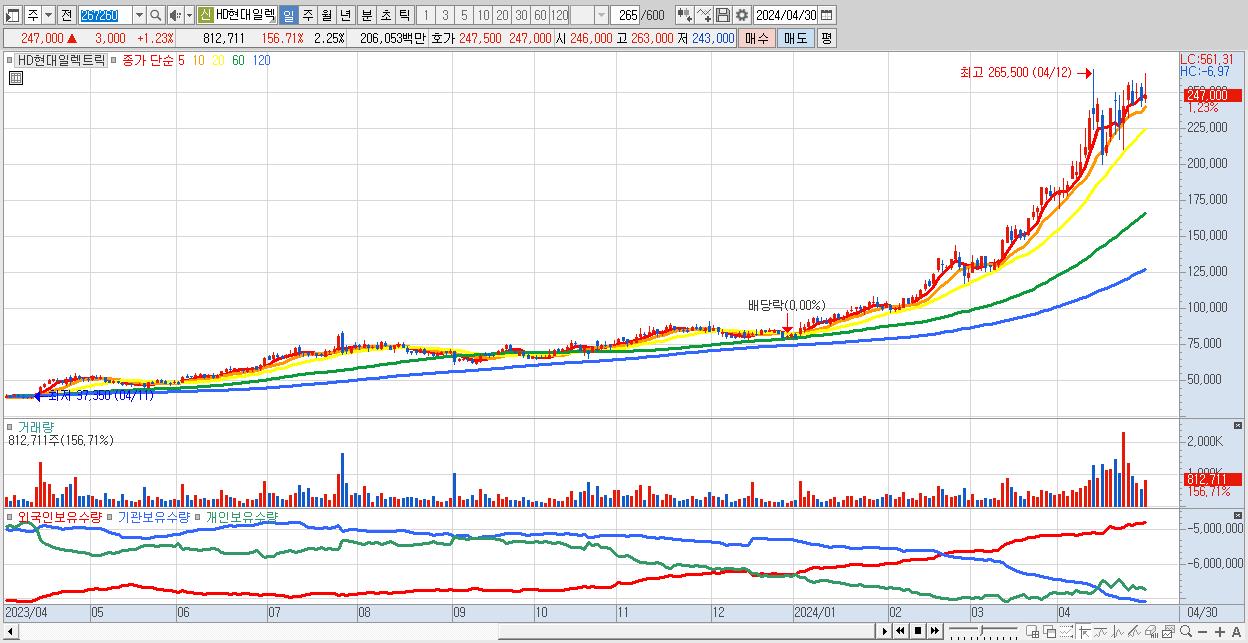Click the 전 button
The height and width of the screenshot is (643, 1248).
tap(66, 15)
